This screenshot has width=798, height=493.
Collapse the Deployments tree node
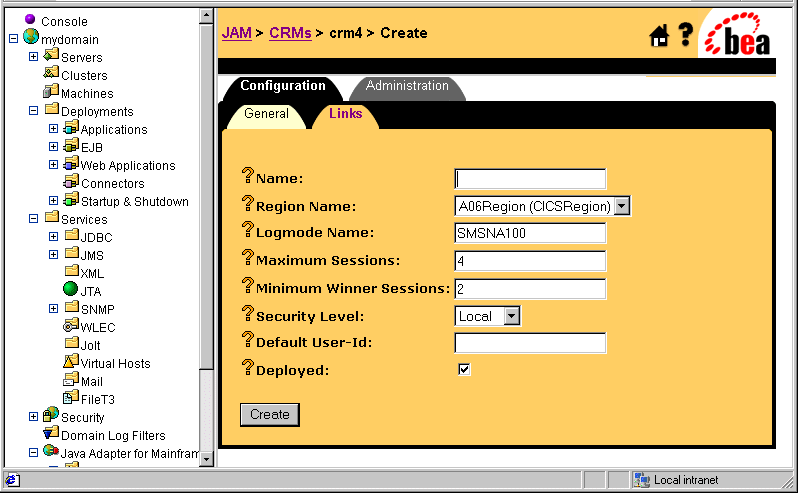pos(34,110)
